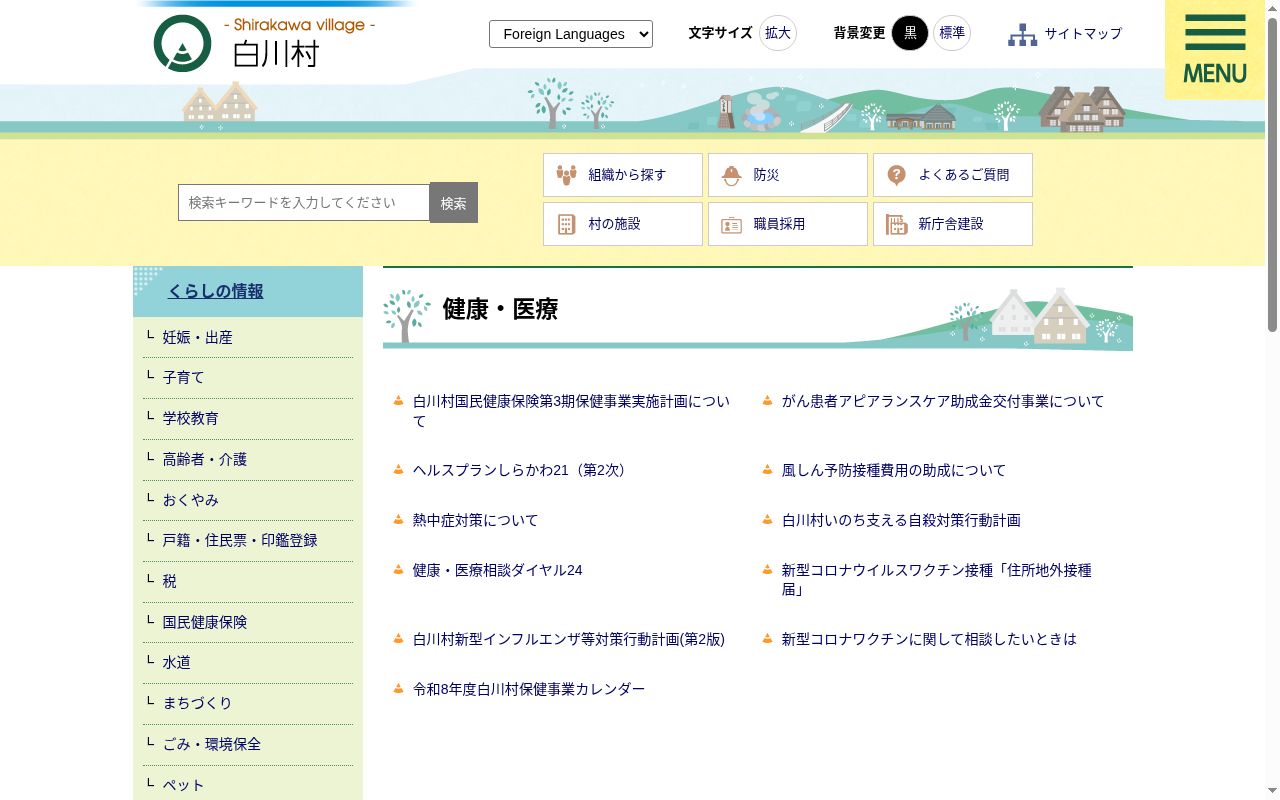Open the 組織から探す button
This screenshot has height=800, width=1280.
[623, 175]
